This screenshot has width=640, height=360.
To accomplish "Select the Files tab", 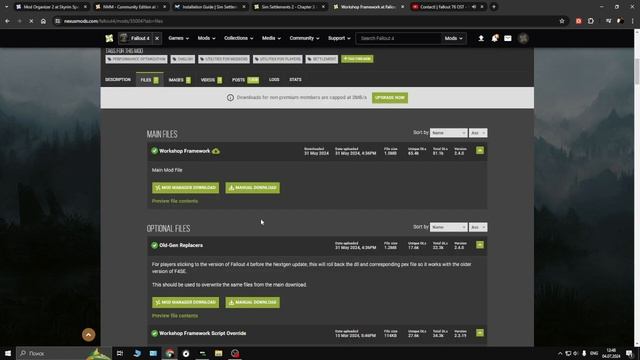I will coord(149,80).
